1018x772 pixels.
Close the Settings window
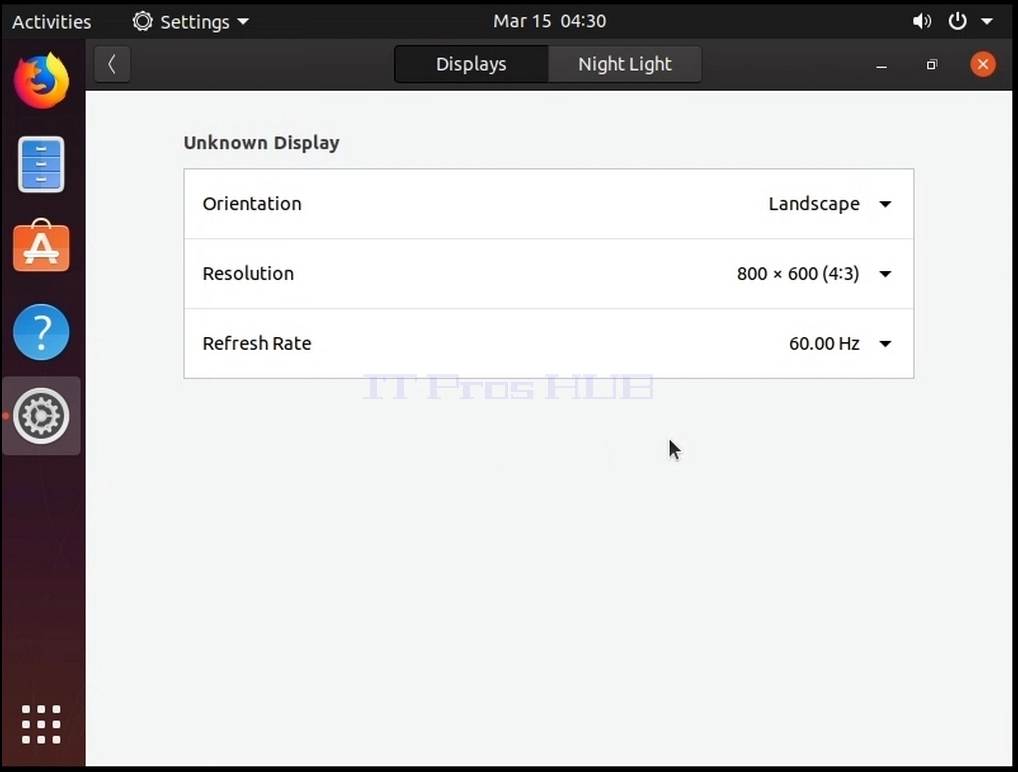click(x=983, y=64)
